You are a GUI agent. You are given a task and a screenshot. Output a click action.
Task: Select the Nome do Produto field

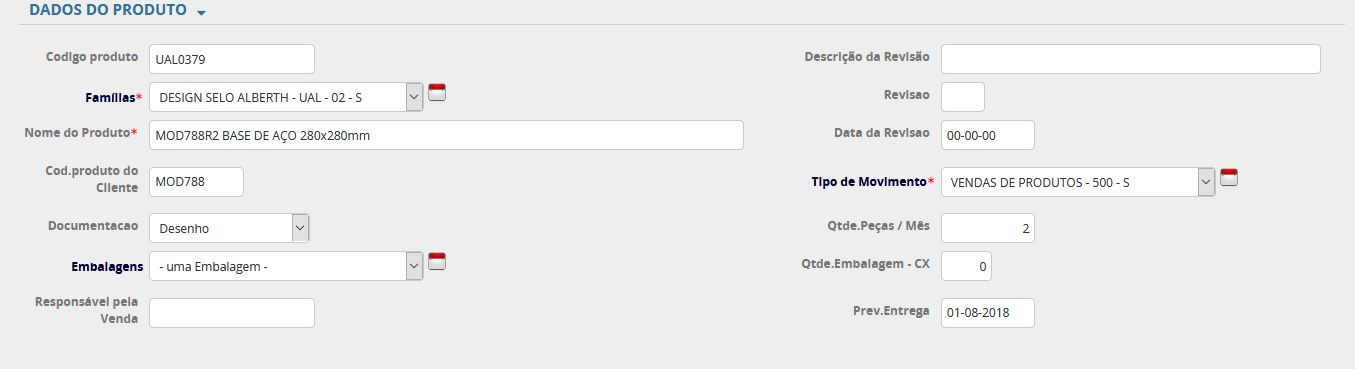[x=446, y=135]
